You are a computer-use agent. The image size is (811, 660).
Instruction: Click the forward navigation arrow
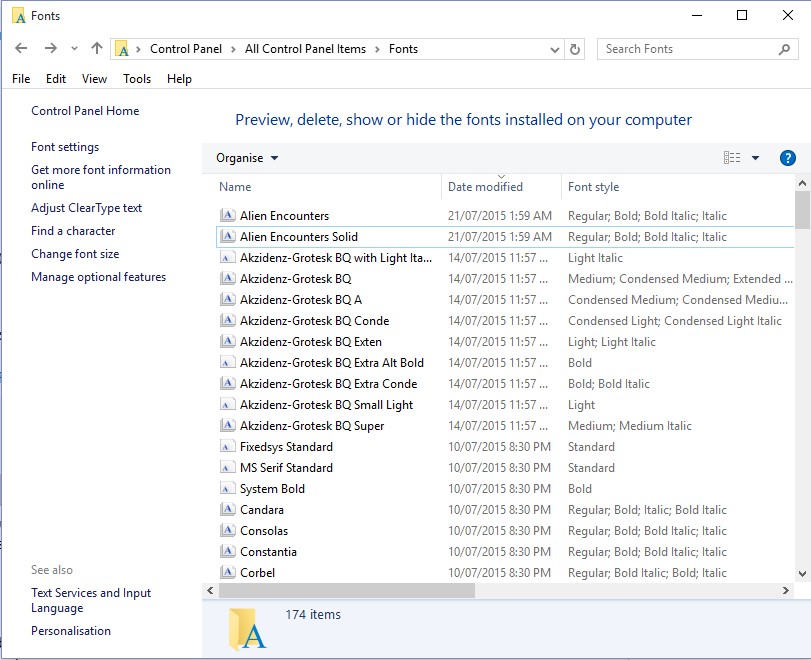point(51,49)
